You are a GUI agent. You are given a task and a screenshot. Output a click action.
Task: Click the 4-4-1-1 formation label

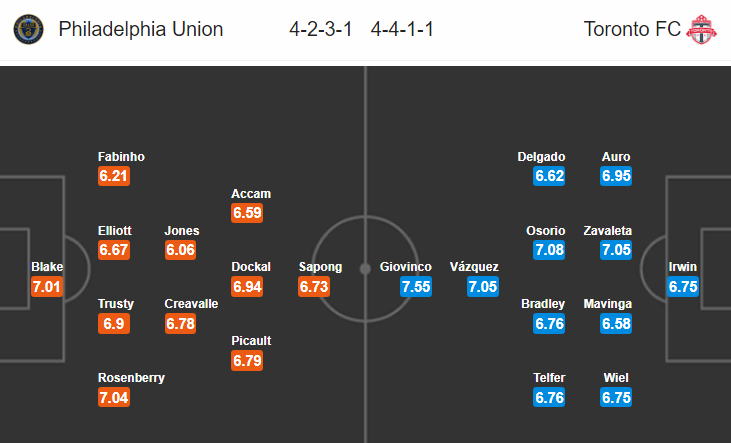(x=402, y=29)
